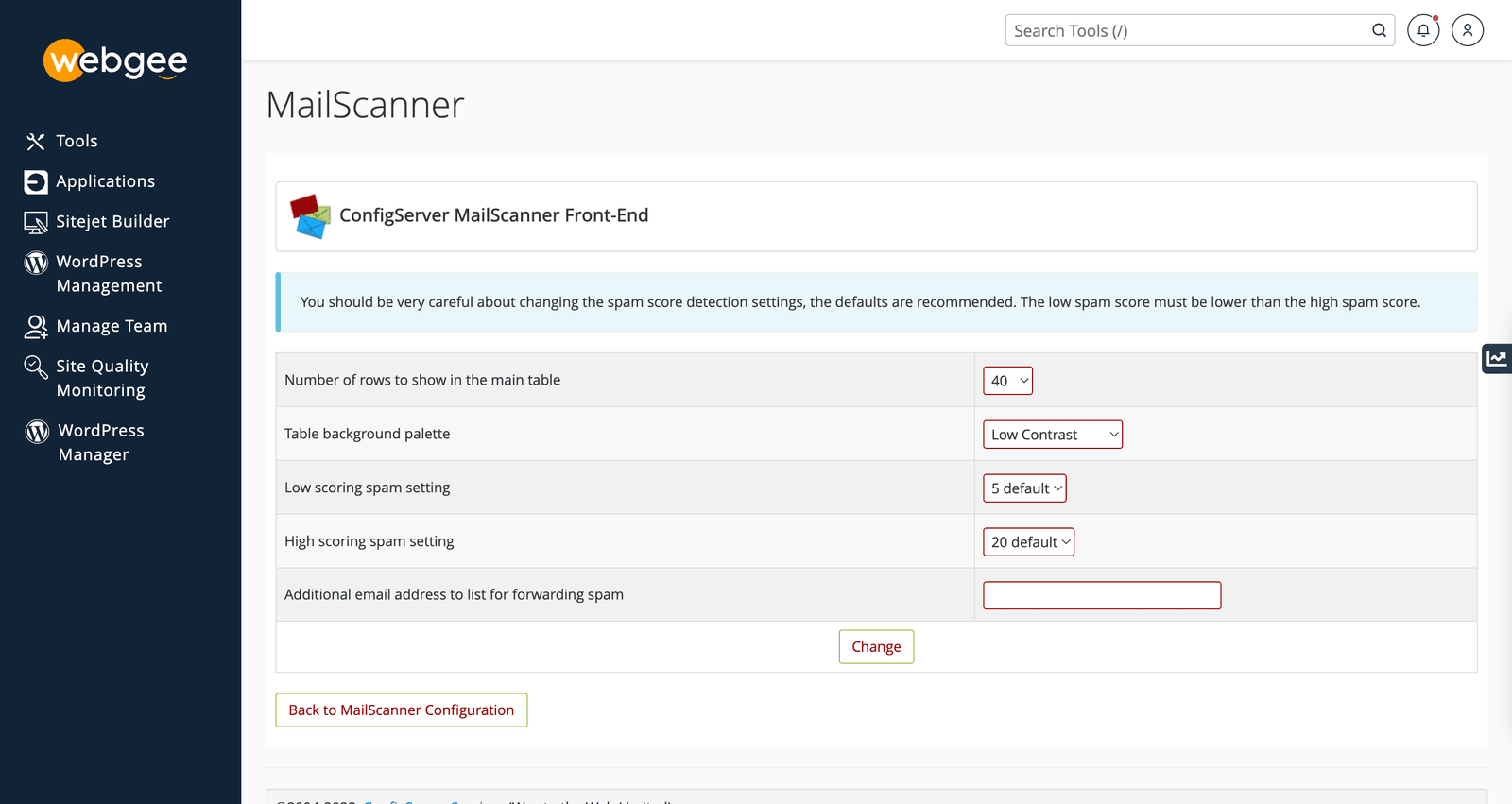Viewport: 1512px width, 804px height.
Task: Click 'Low scoring spam setting' label
Action: coord(368,488)
